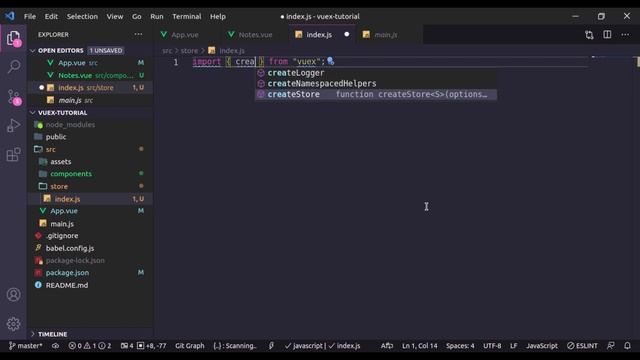Open the View menu

pos(115,16)
